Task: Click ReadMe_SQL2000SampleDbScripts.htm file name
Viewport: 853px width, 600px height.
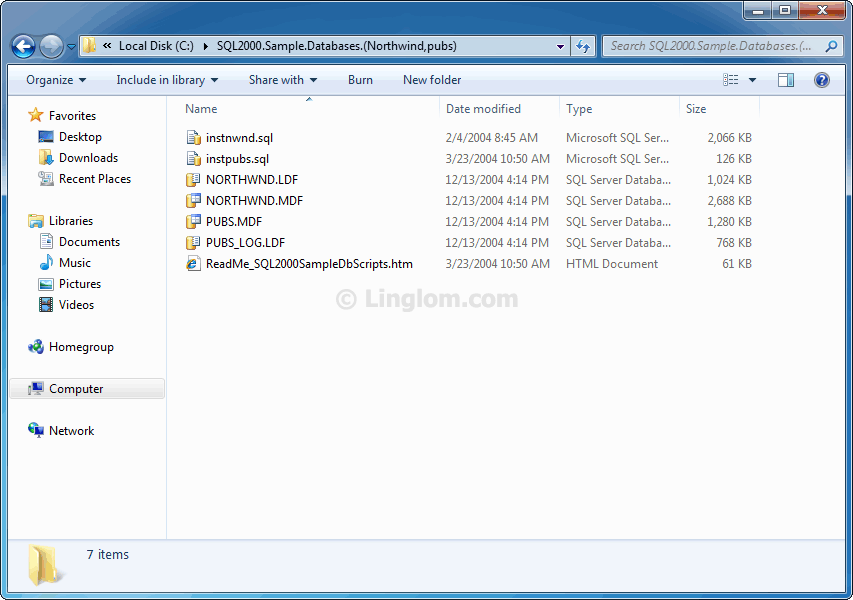Action: 309,264
